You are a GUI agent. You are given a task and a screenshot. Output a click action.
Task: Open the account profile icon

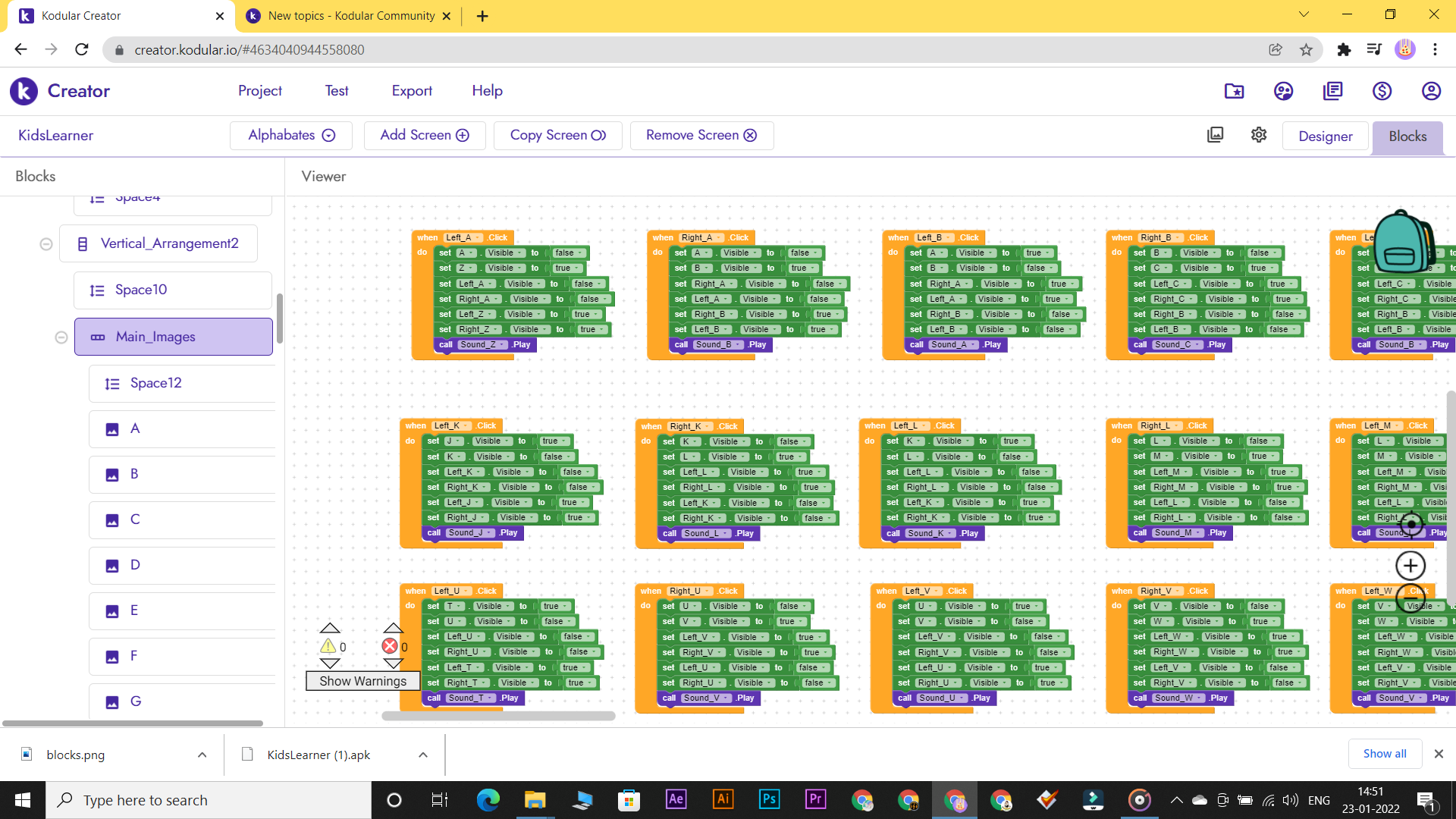click(x=1430, y=91)
